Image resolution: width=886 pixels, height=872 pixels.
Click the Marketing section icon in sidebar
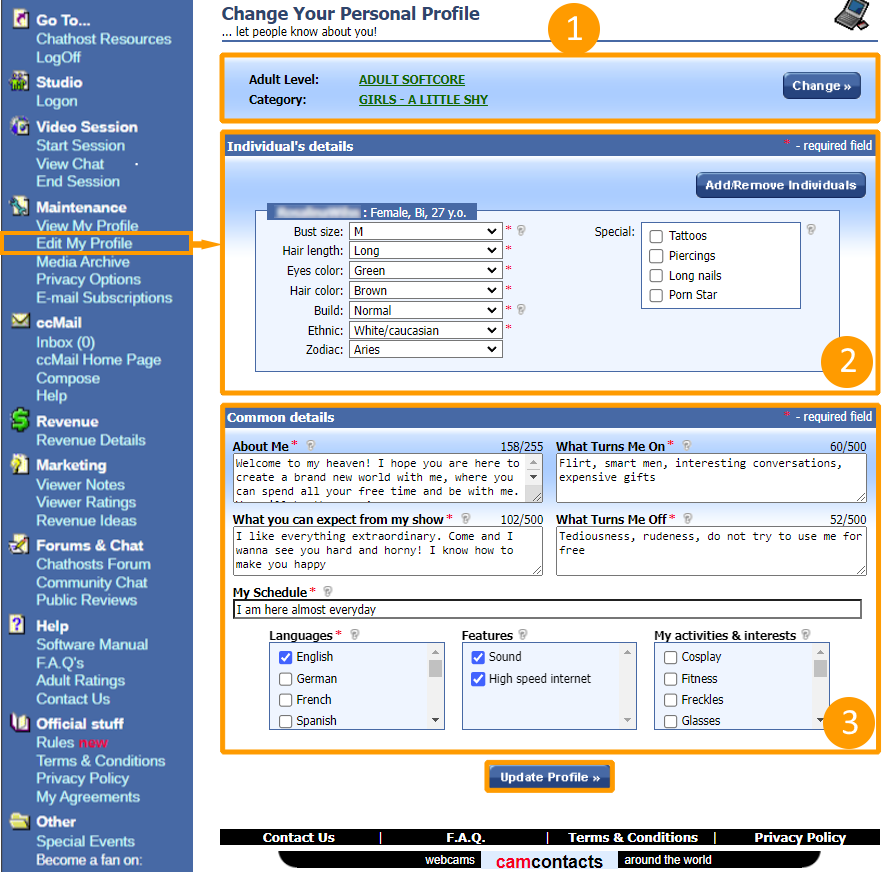point(19,465)
